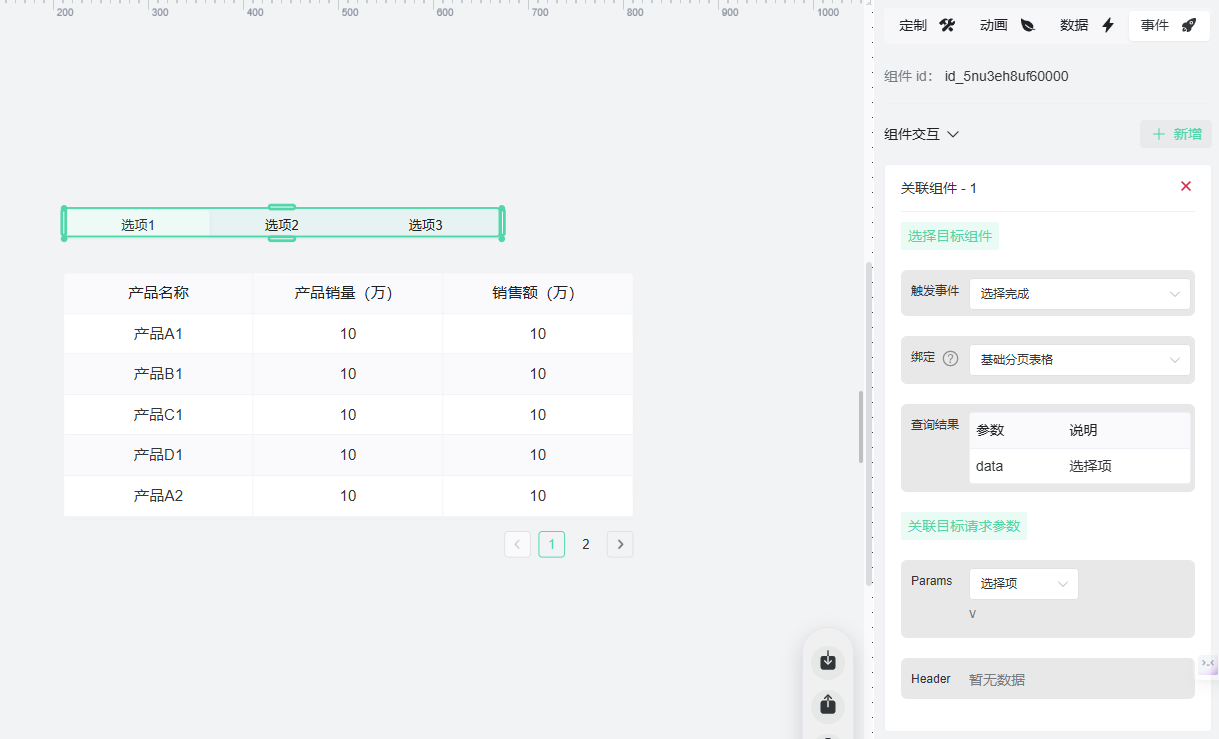Click the 产品C1 table cell
Screen dimensions: 1219x739
[158, 415]
